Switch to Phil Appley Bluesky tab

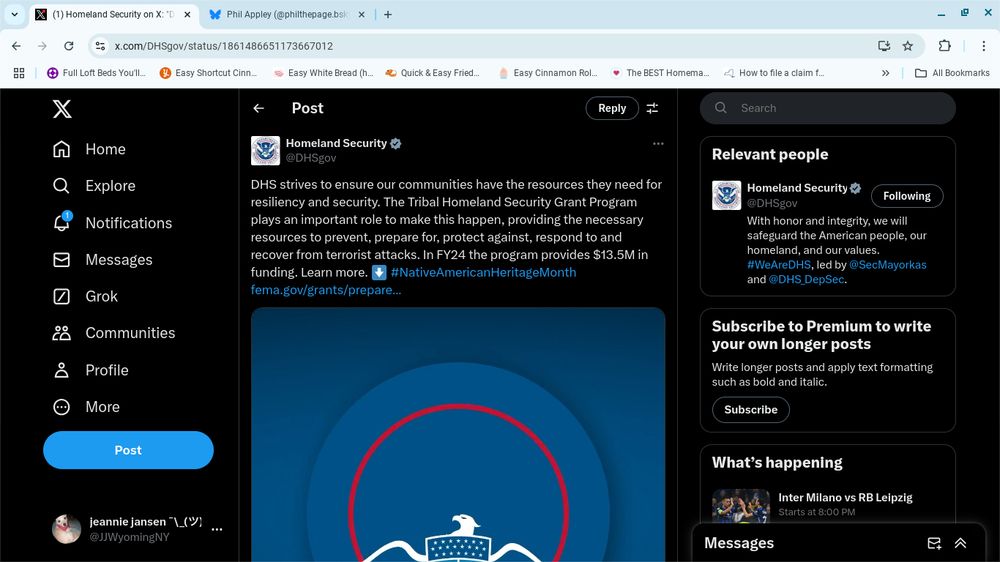[x=288, y=14]
